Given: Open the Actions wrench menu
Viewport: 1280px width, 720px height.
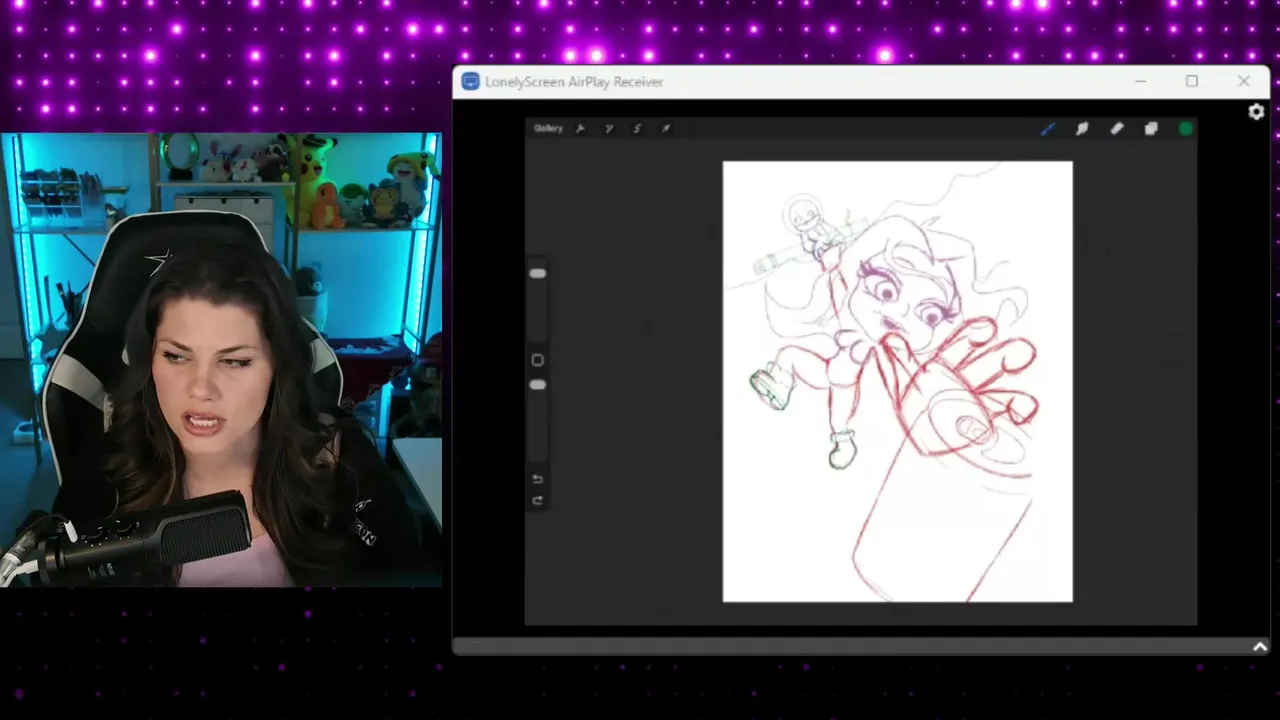Looking at the screenshot, I should point(580,128).
